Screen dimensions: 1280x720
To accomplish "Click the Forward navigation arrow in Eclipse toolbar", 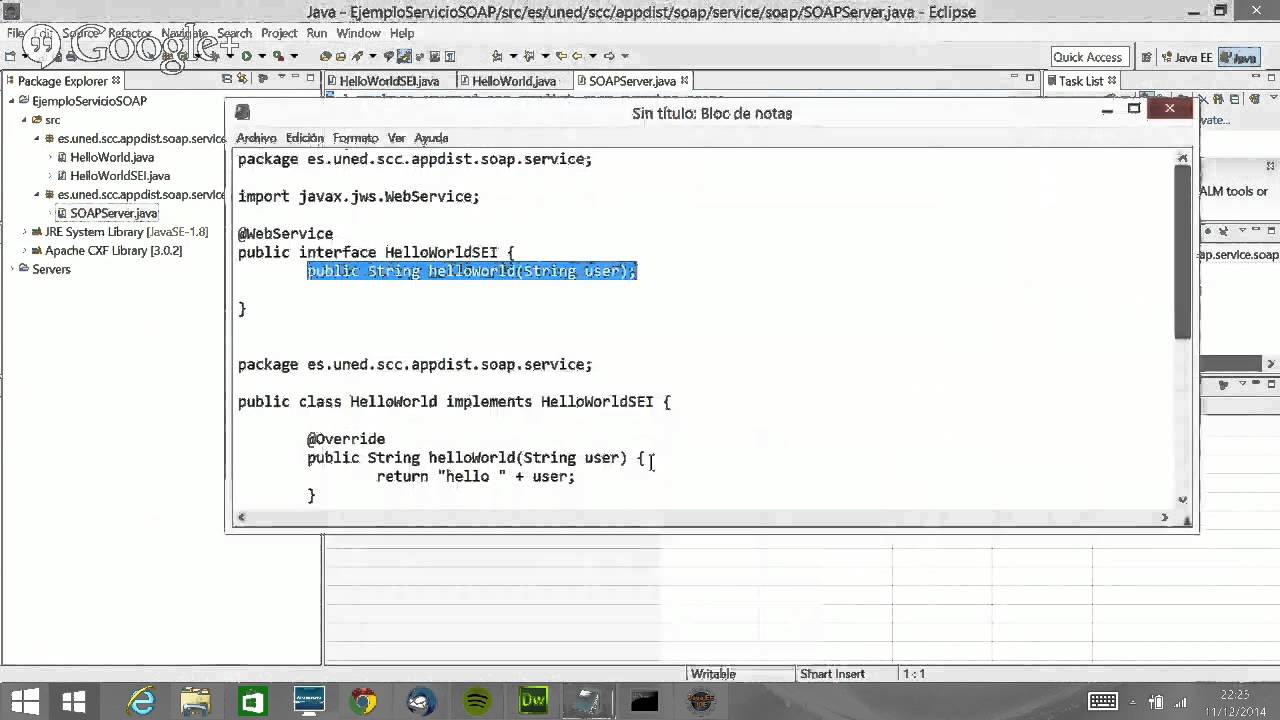I will pos(608,56).
